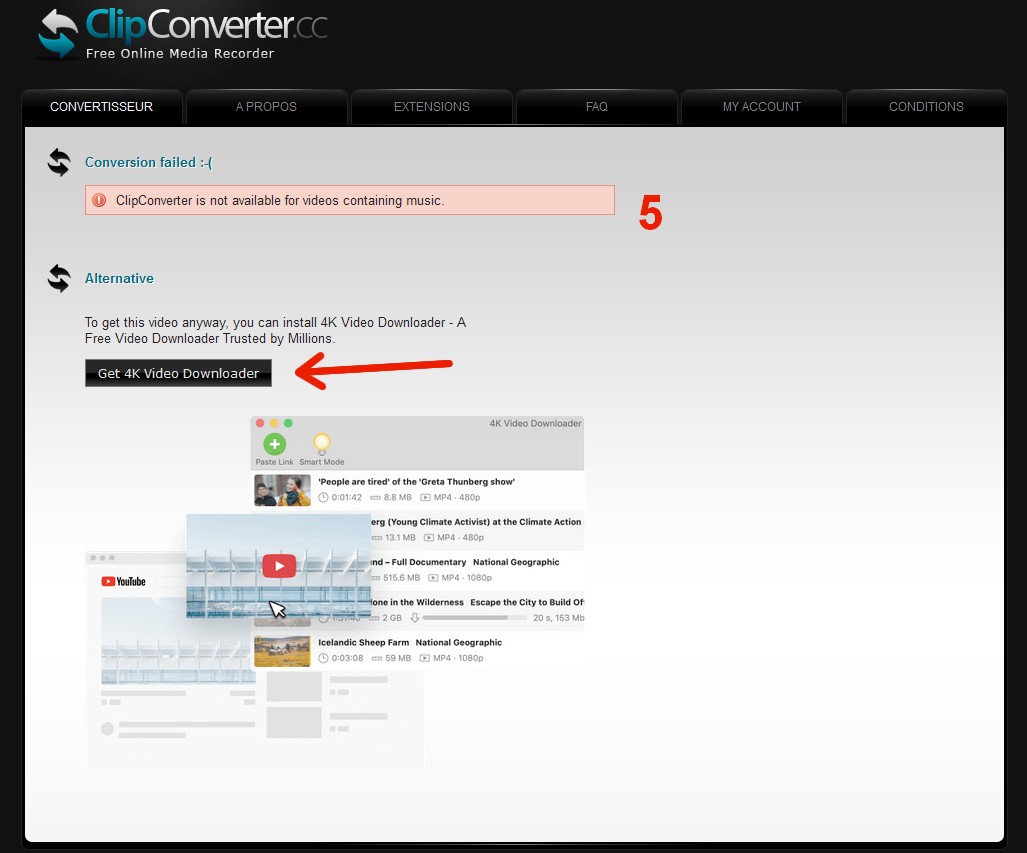
Task: Click the download arrow icon next to 2 GB
Action: coord(415,618)
